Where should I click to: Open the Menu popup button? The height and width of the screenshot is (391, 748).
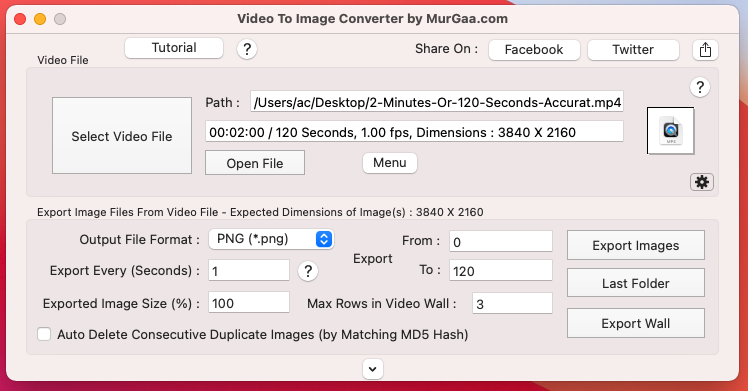click(390, 163)
